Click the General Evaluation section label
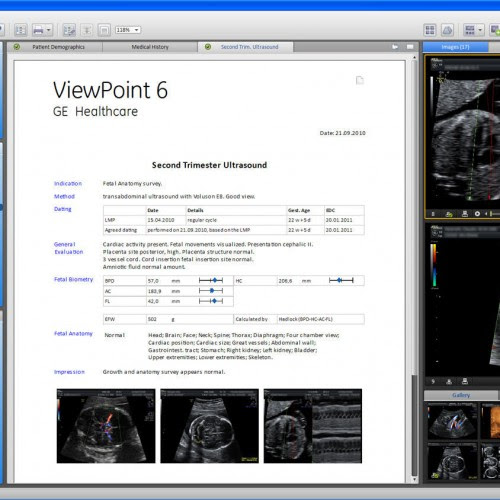The image size is (500, 500). (x=68, y=248)
